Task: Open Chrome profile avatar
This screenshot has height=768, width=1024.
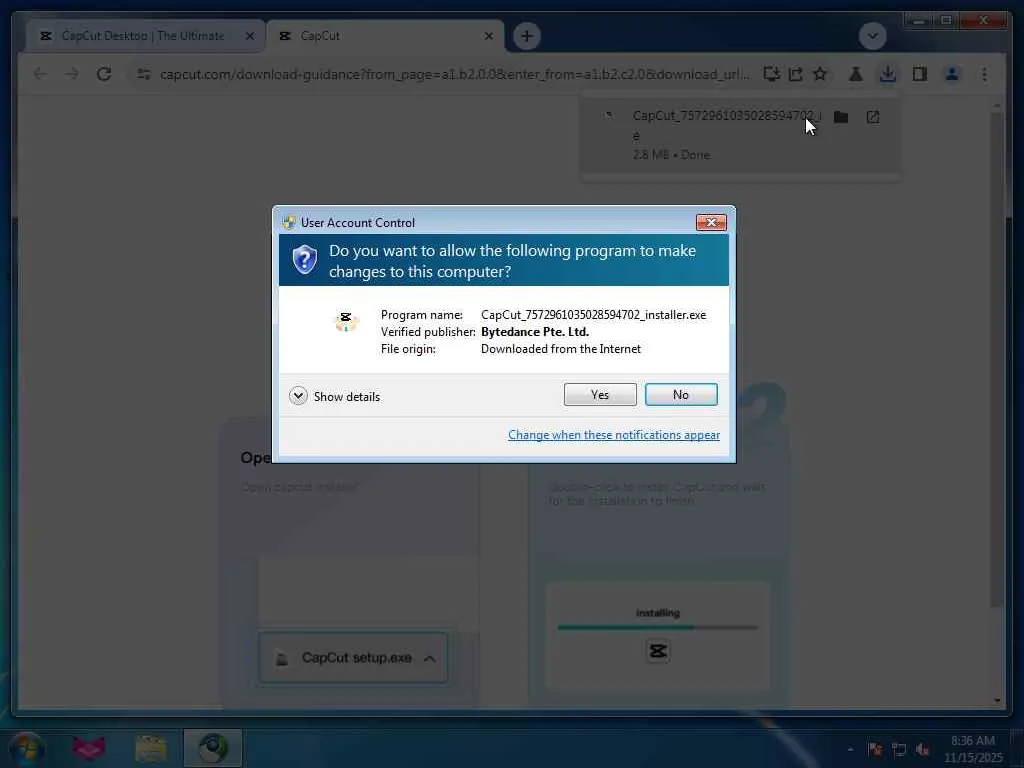Action: click(952, 74)
